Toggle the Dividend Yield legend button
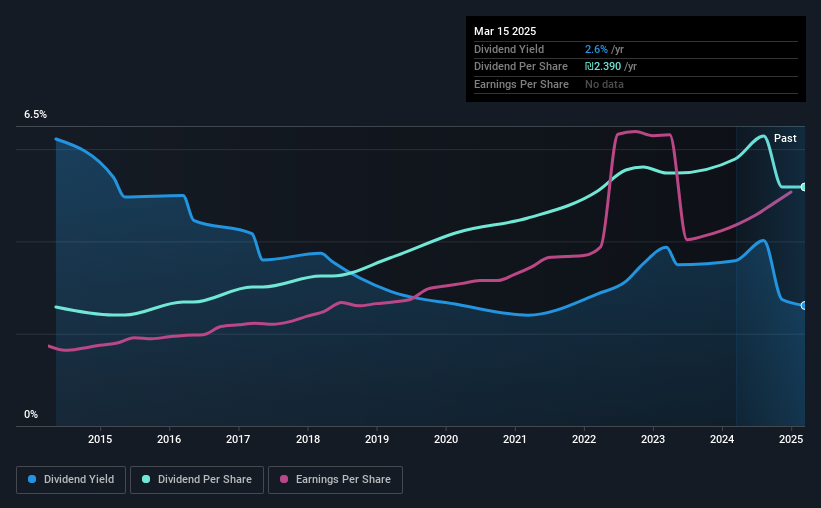This screenshot has width=821, height=508. pyautogui.click(x=71, y=480)
